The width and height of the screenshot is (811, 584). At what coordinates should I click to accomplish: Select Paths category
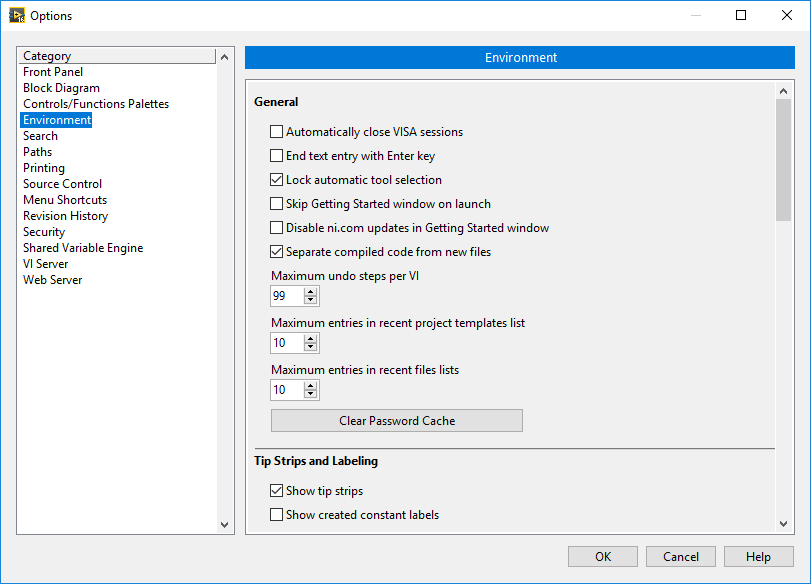(37, 152)
